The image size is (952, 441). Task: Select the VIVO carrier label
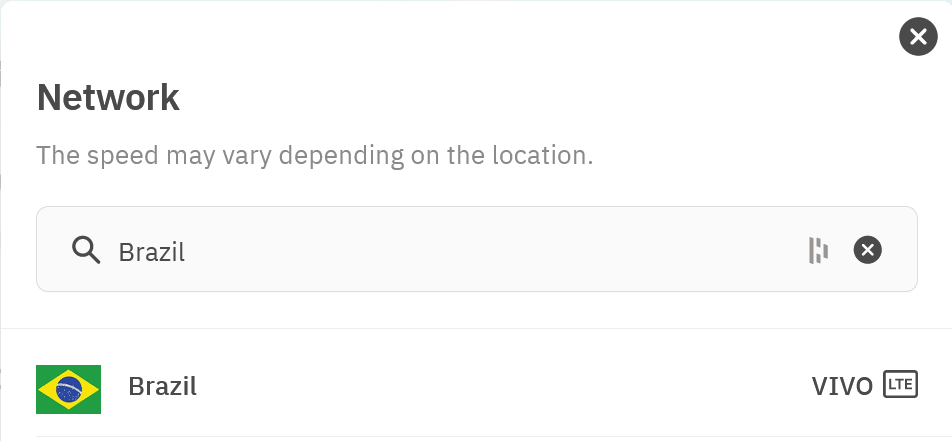(842, 386)
